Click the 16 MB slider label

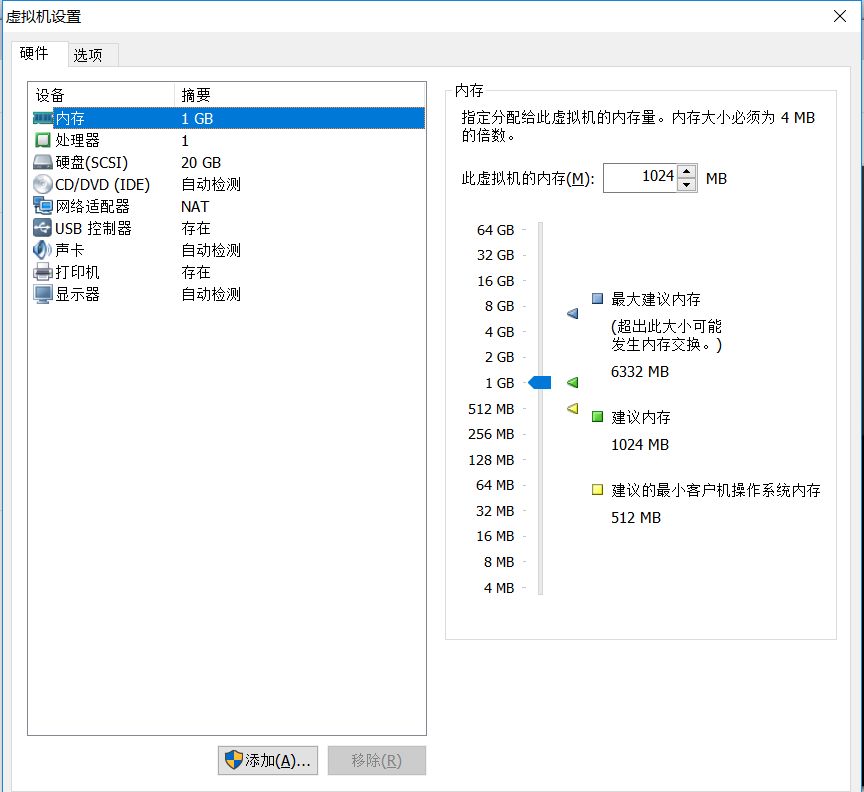[495, 536]
